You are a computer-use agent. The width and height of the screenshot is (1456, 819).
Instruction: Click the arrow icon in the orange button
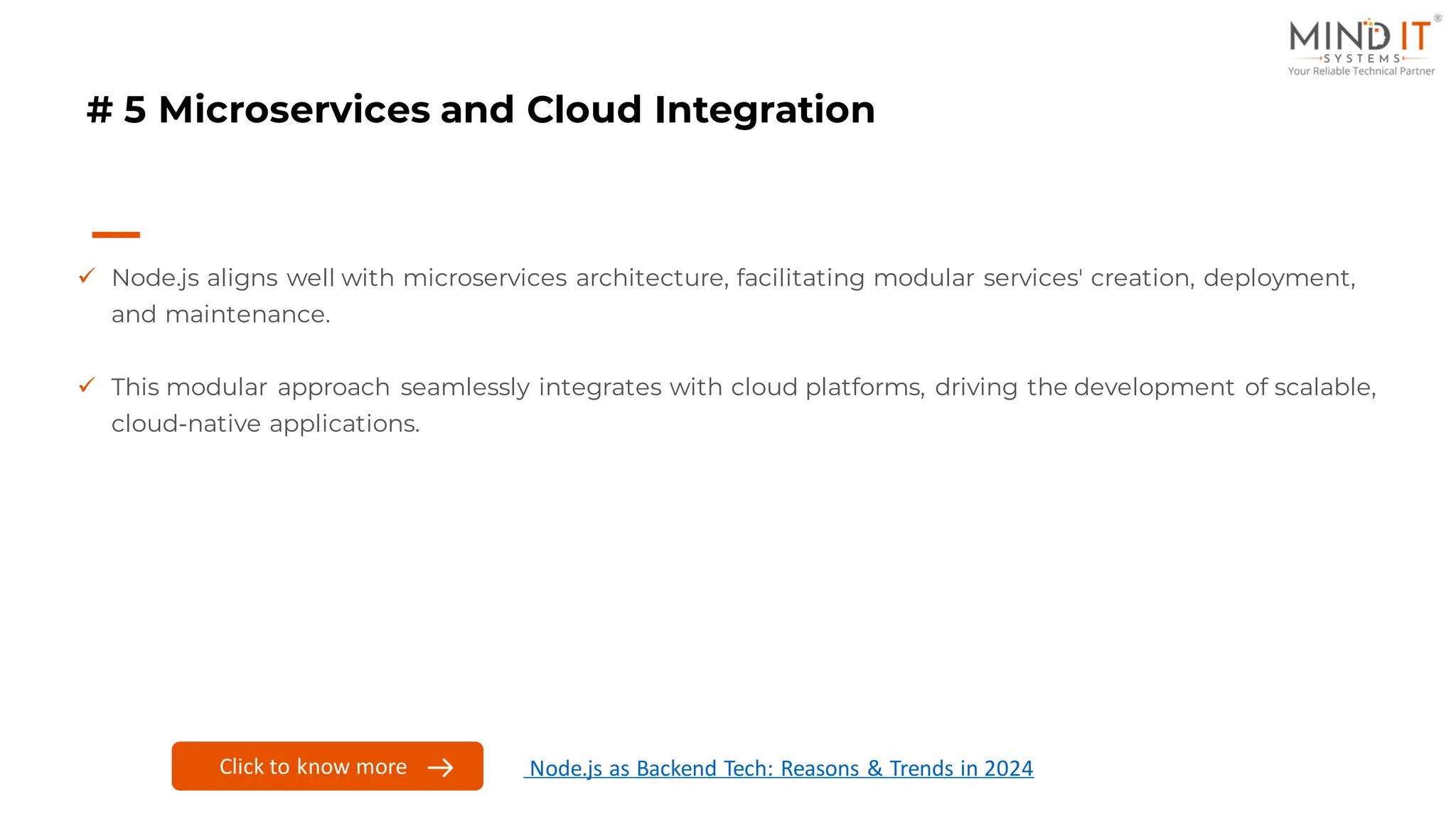click(440, 767)
